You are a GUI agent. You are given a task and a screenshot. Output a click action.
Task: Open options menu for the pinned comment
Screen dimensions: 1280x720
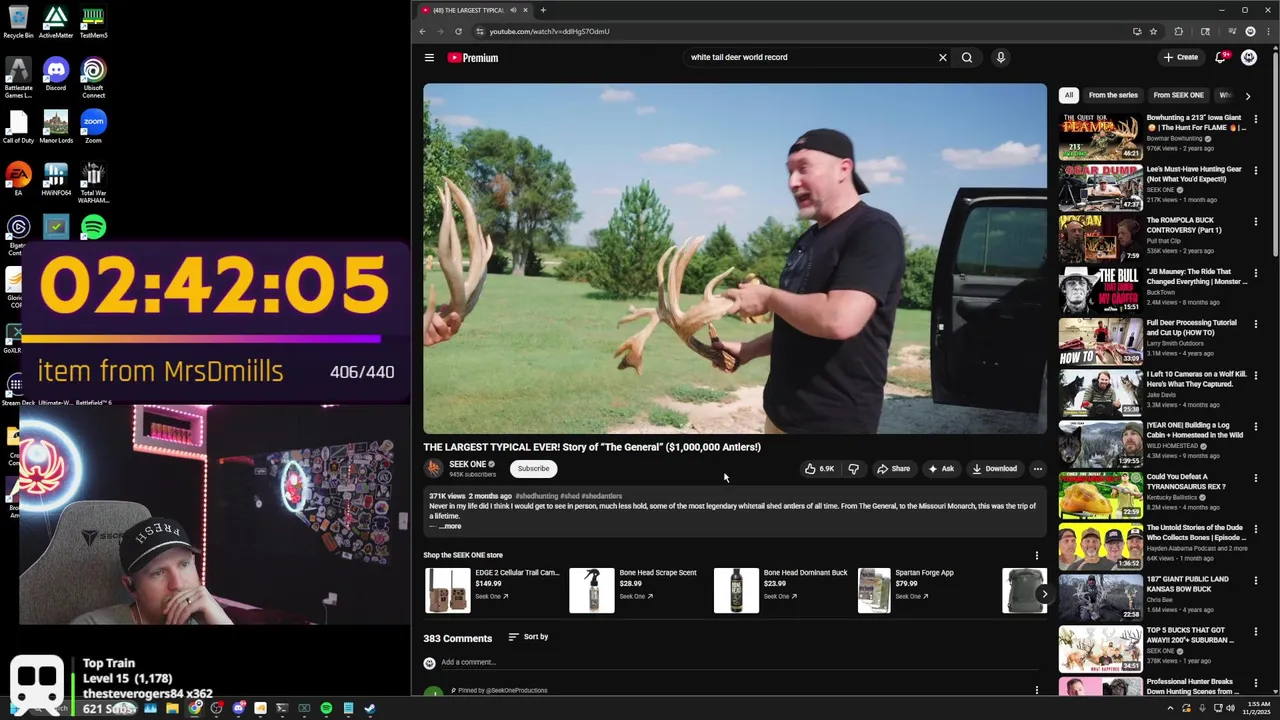[x=1036, y=690]
